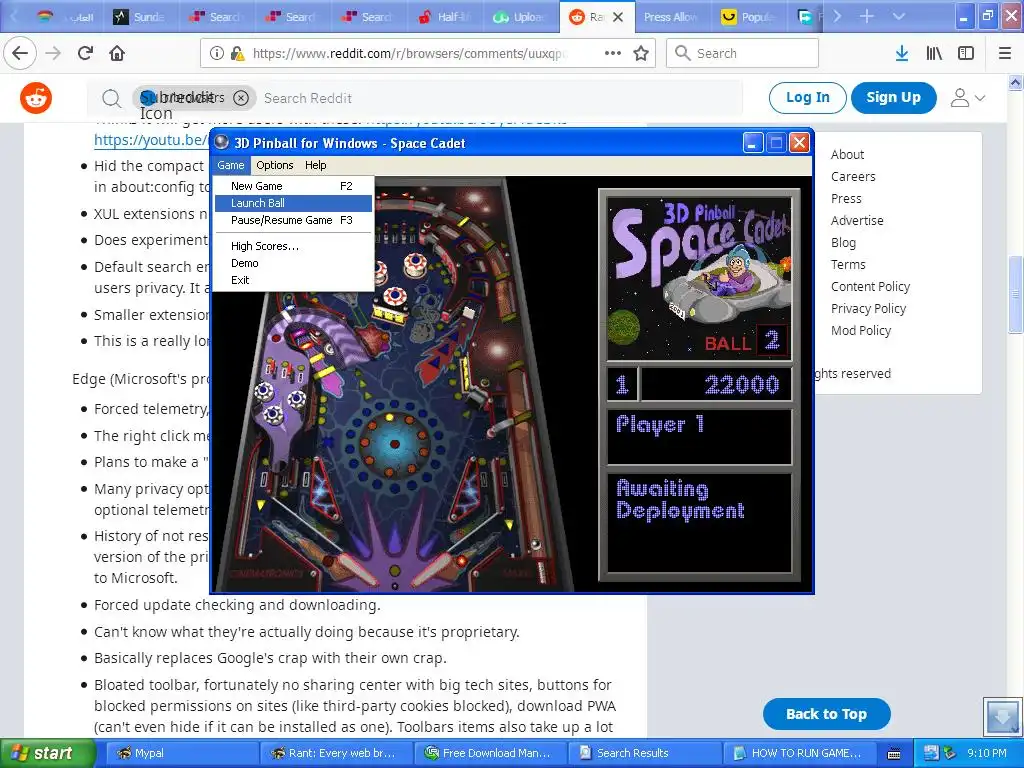
Task: Show site information icon in address bar
Action: tap(217, 54)
